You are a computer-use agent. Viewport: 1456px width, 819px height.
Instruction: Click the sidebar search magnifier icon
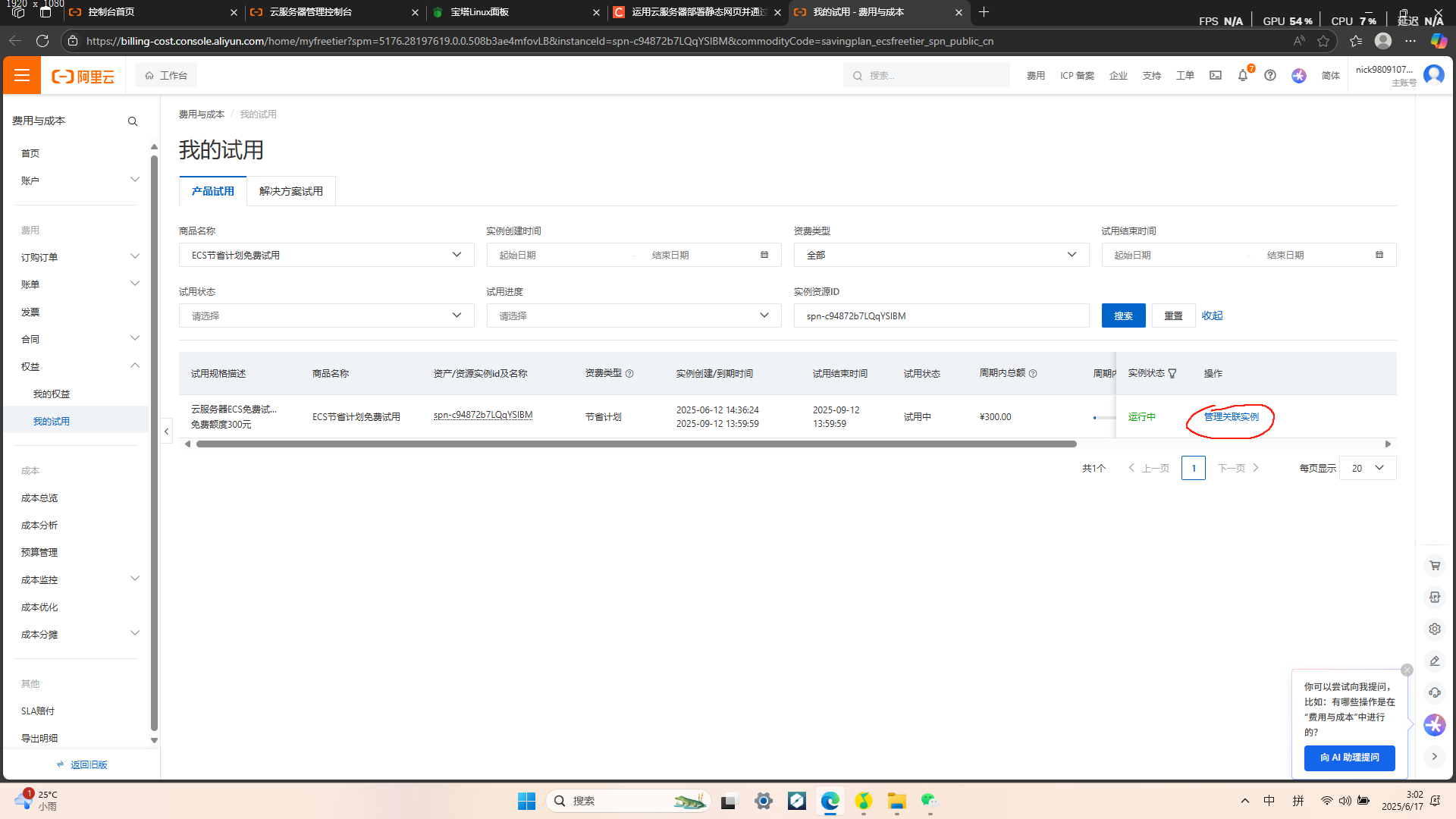coord(133,121)
